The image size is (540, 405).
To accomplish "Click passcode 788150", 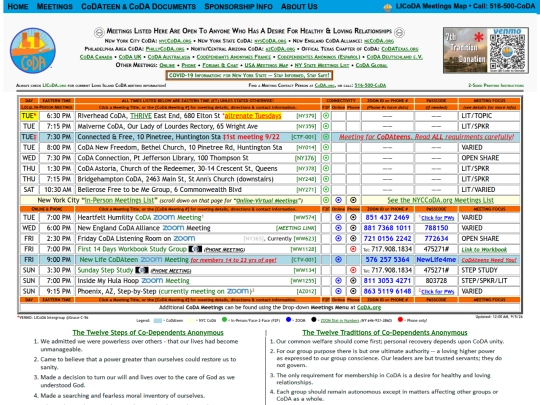I will 436,228.
